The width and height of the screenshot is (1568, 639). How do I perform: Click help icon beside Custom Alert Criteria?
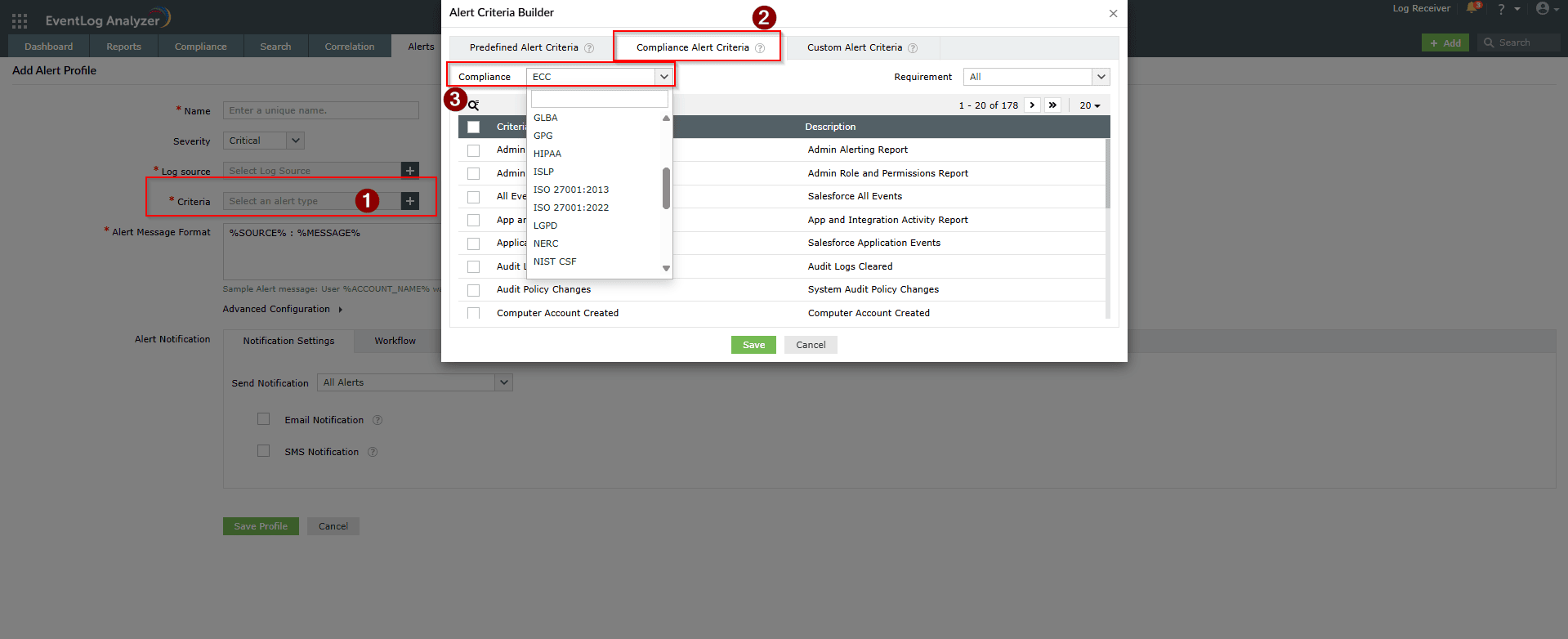913,48
